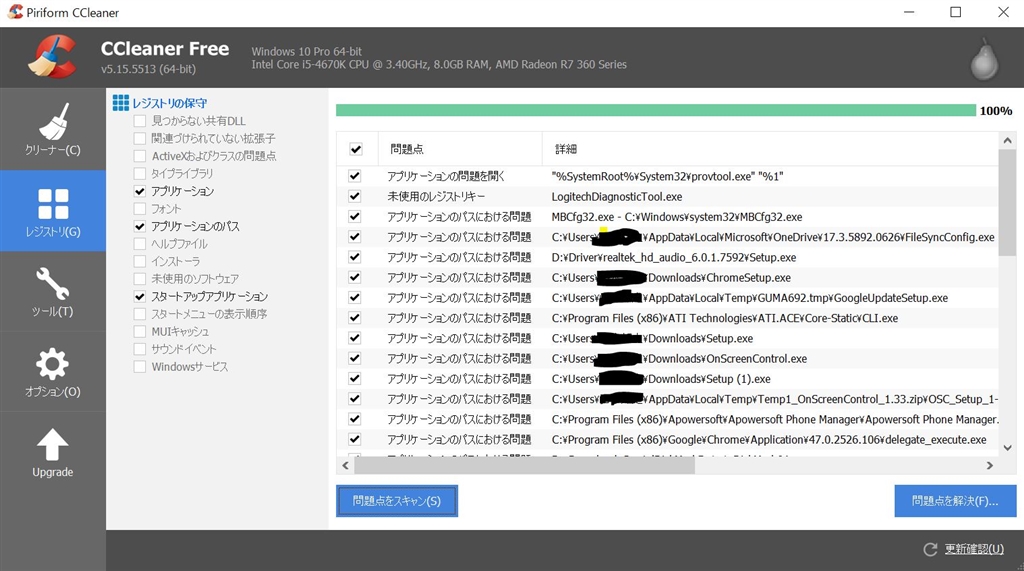The width and height of the screenshot is (1024, 571).
Task: Select the Apowersoft Phone Manager path entry
Action: tap(775, 419)
